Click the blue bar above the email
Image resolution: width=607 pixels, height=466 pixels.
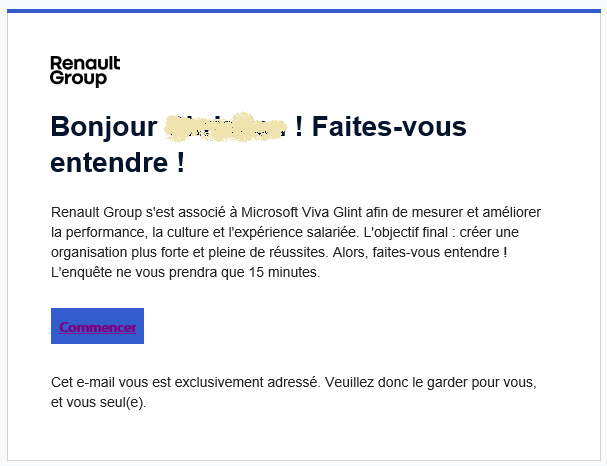304,11
